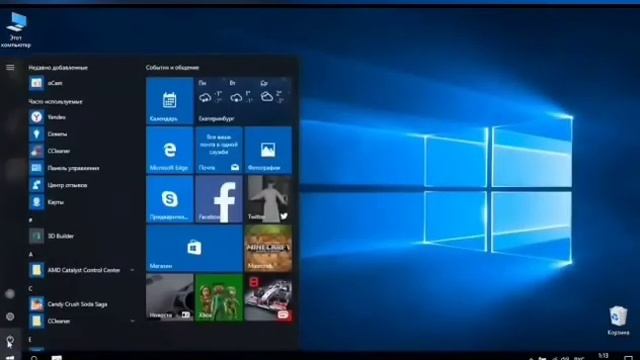
Task: Click the user account avatar in Start
Action: click(x=10, y=294)
